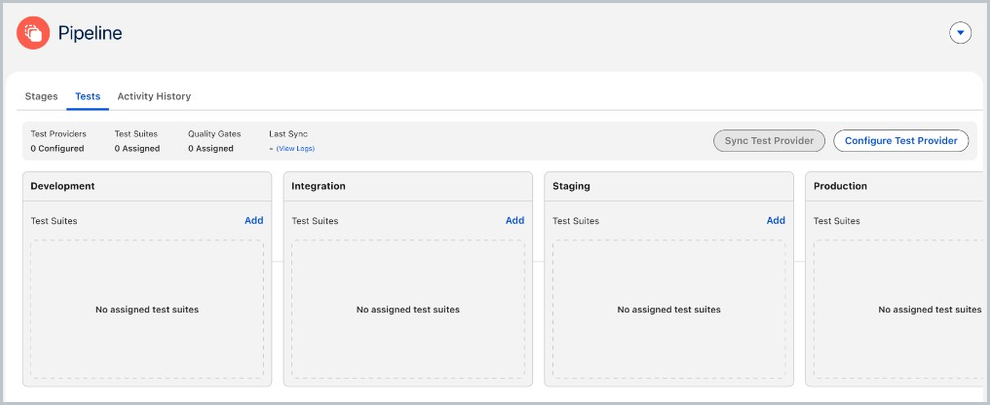Screen dimensions: 990x405
Task: Click Test Suites label under Production
Action: (837, 221)
